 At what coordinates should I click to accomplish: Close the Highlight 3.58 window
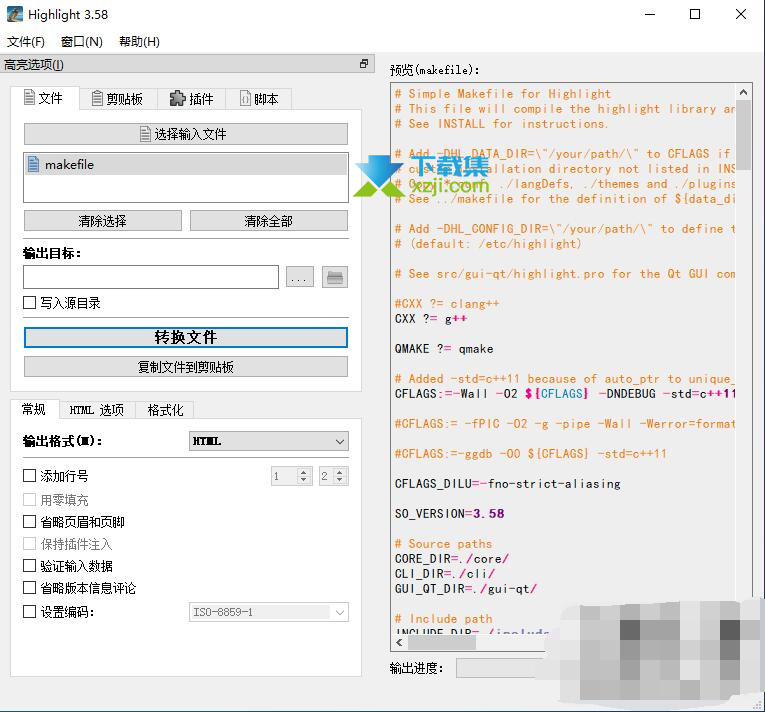click(x=741, y=14)
